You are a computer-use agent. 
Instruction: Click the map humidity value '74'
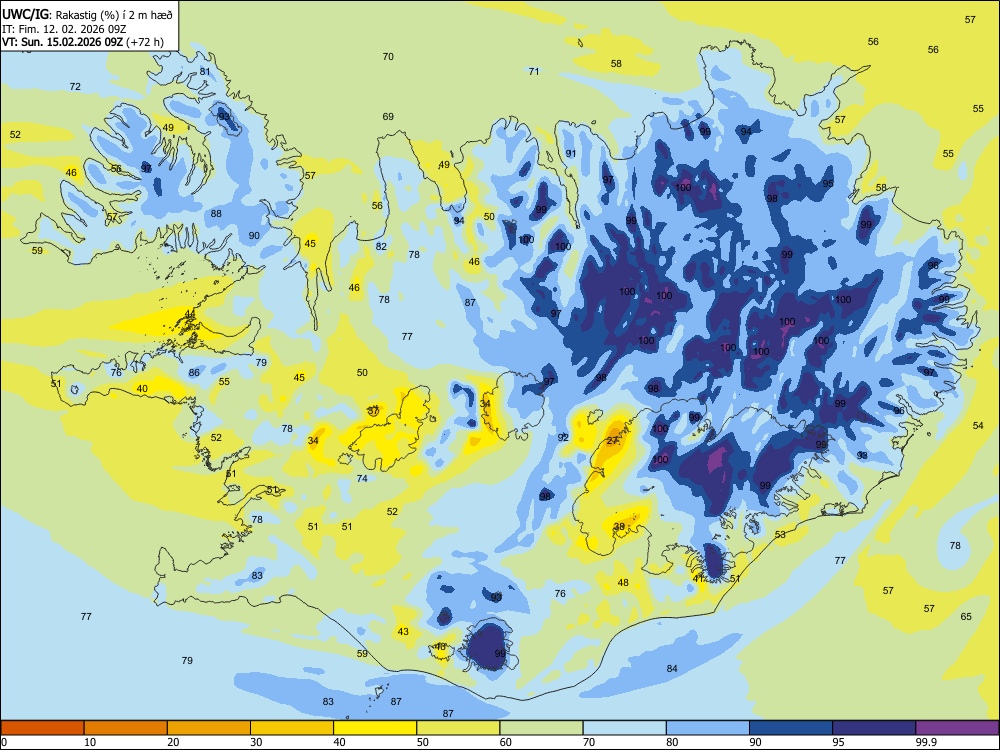tap(362, 479)
